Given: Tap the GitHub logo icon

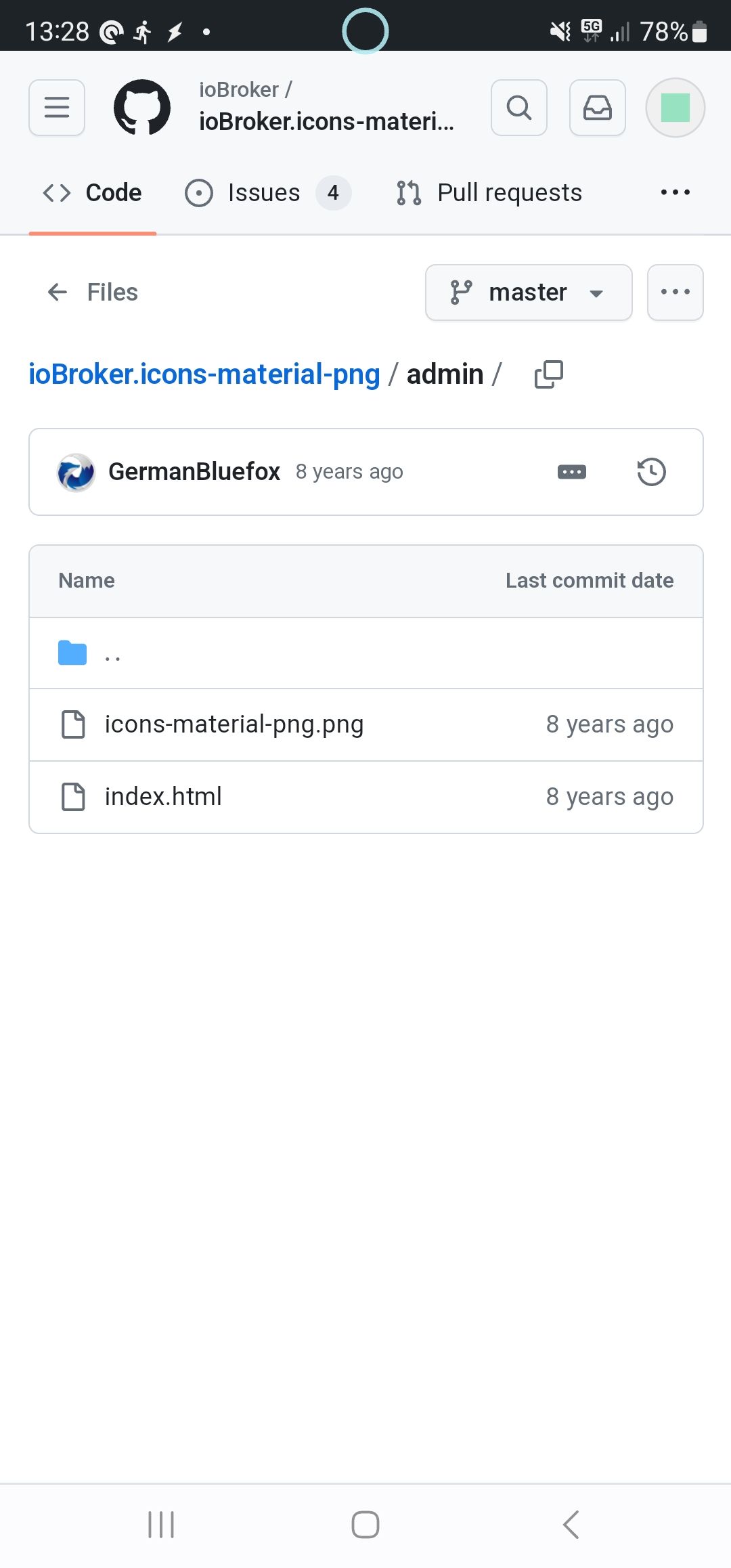Looking at the screenshot, I should click(x=142, y=108).
